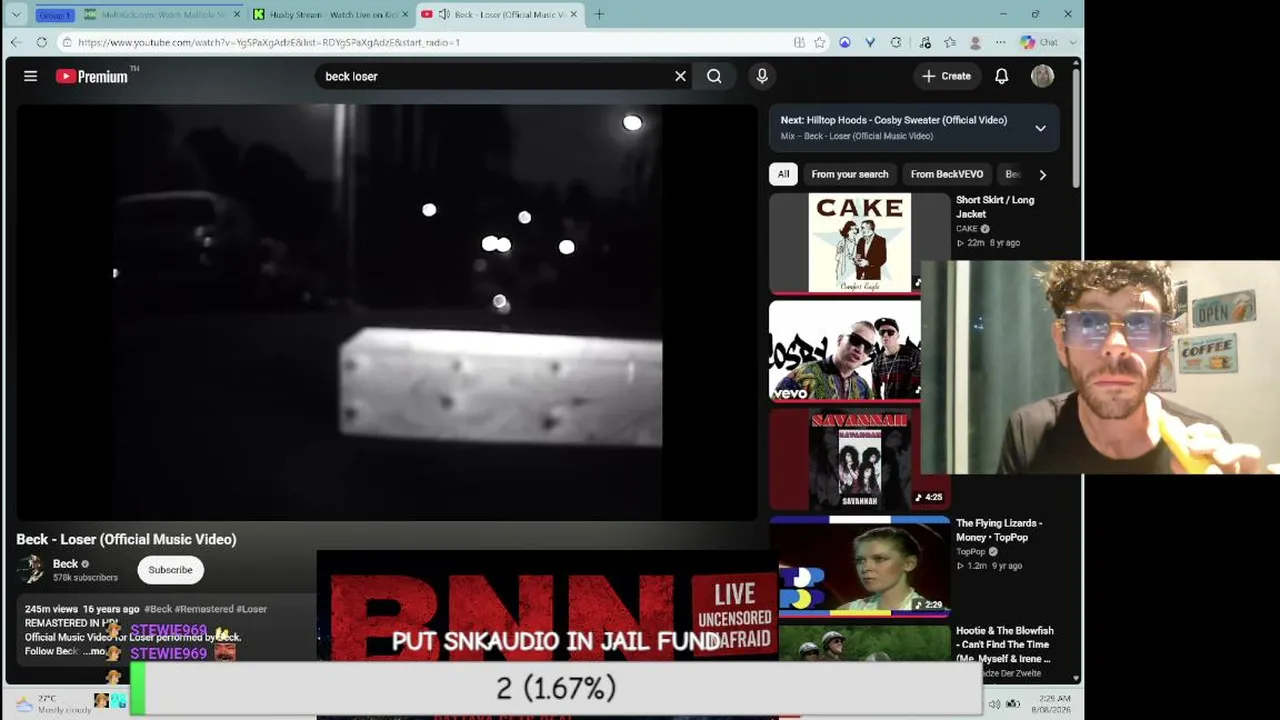Viewport: 1280px width, 720px height.
Task: Clear the 'beck loser' search text
Action: [680, 76]
